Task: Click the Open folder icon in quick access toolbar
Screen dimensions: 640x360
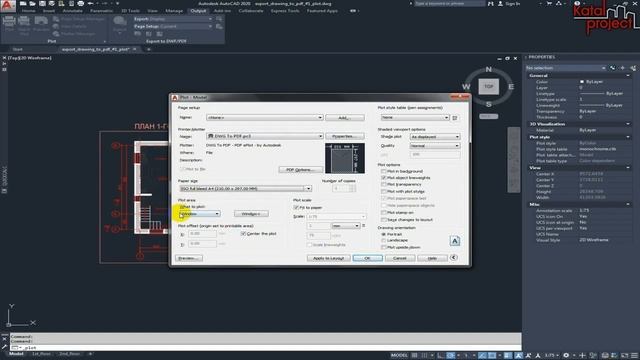Action: tap(33, 4)
